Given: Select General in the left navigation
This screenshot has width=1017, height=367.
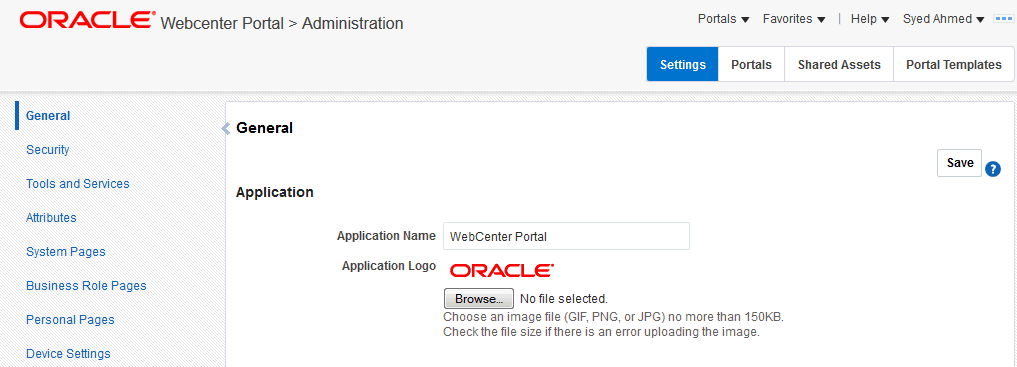Looking at the screenshot, I should (48, 116).
